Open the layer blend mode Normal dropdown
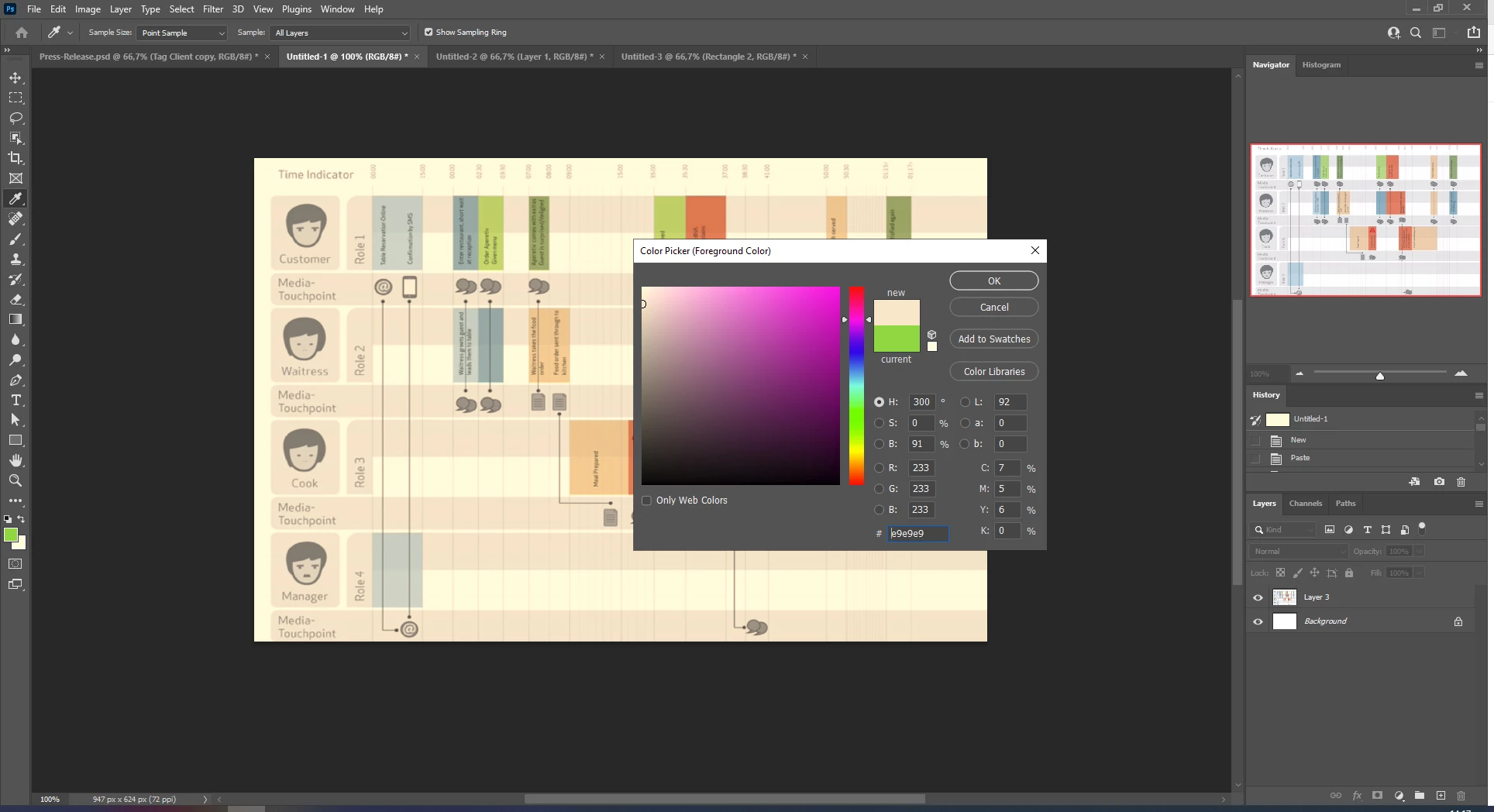Viewport: 1494px width, 812px height. [x=1299, y=551]
